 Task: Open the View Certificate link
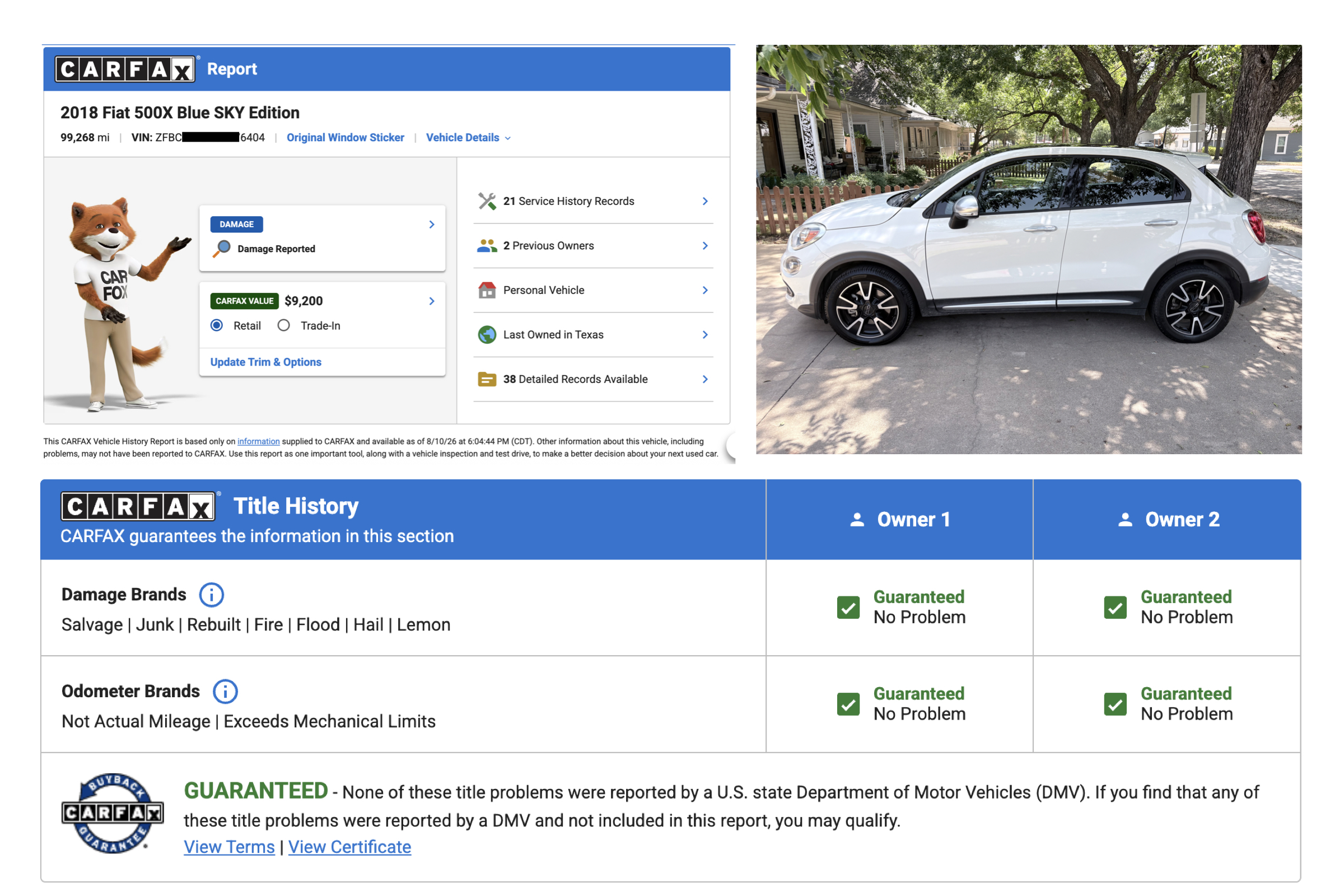(x=349, y=847)
